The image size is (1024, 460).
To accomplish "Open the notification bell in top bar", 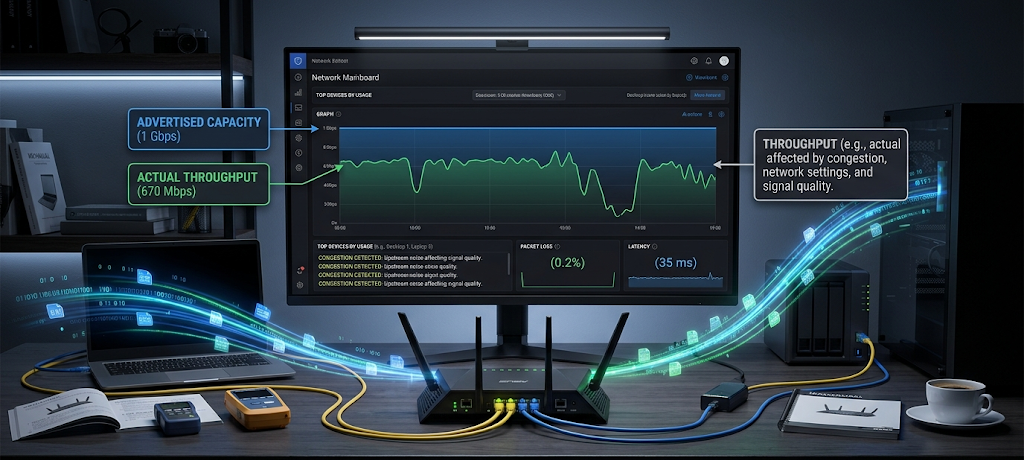I will click(x=709, y=61).
